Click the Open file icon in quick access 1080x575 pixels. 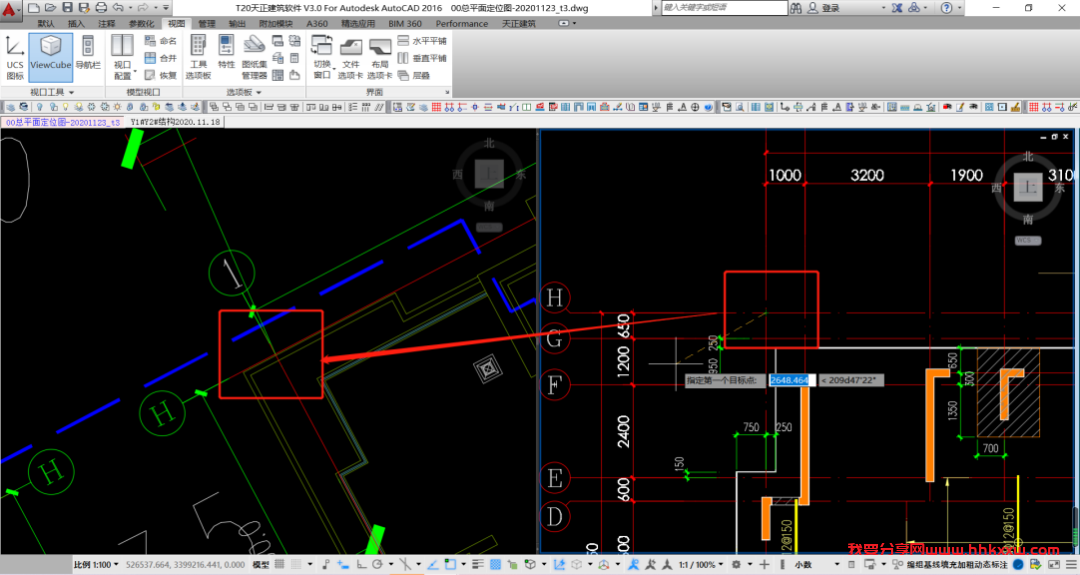tap(50, 8)
